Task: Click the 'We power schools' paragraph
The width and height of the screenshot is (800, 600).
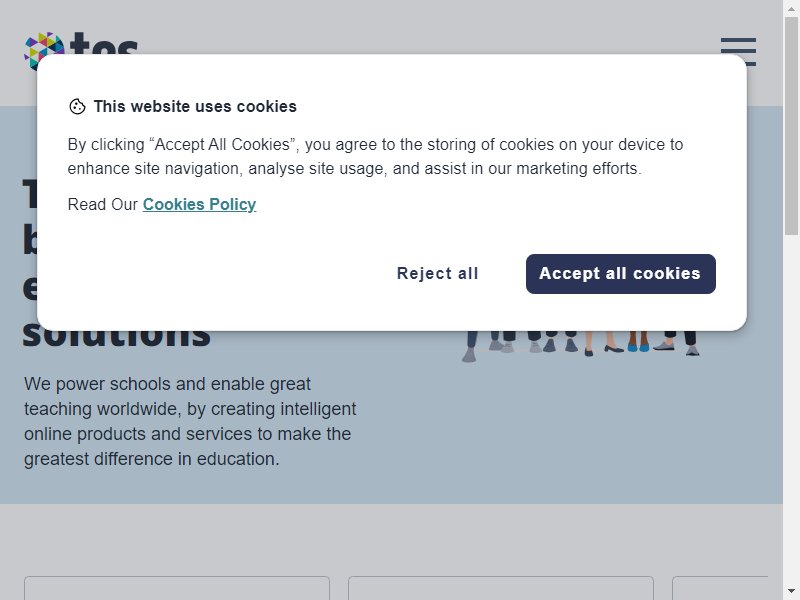Action: click(190, 421)
